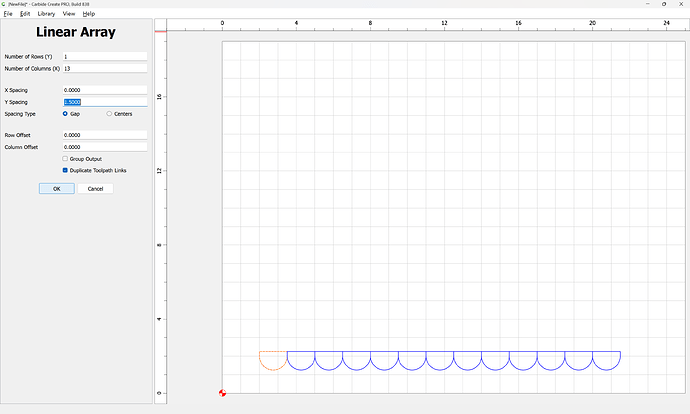This screenshot has height=414, width=690.
Task: Focus the X Spacing input
Action: tap(104, 90)
